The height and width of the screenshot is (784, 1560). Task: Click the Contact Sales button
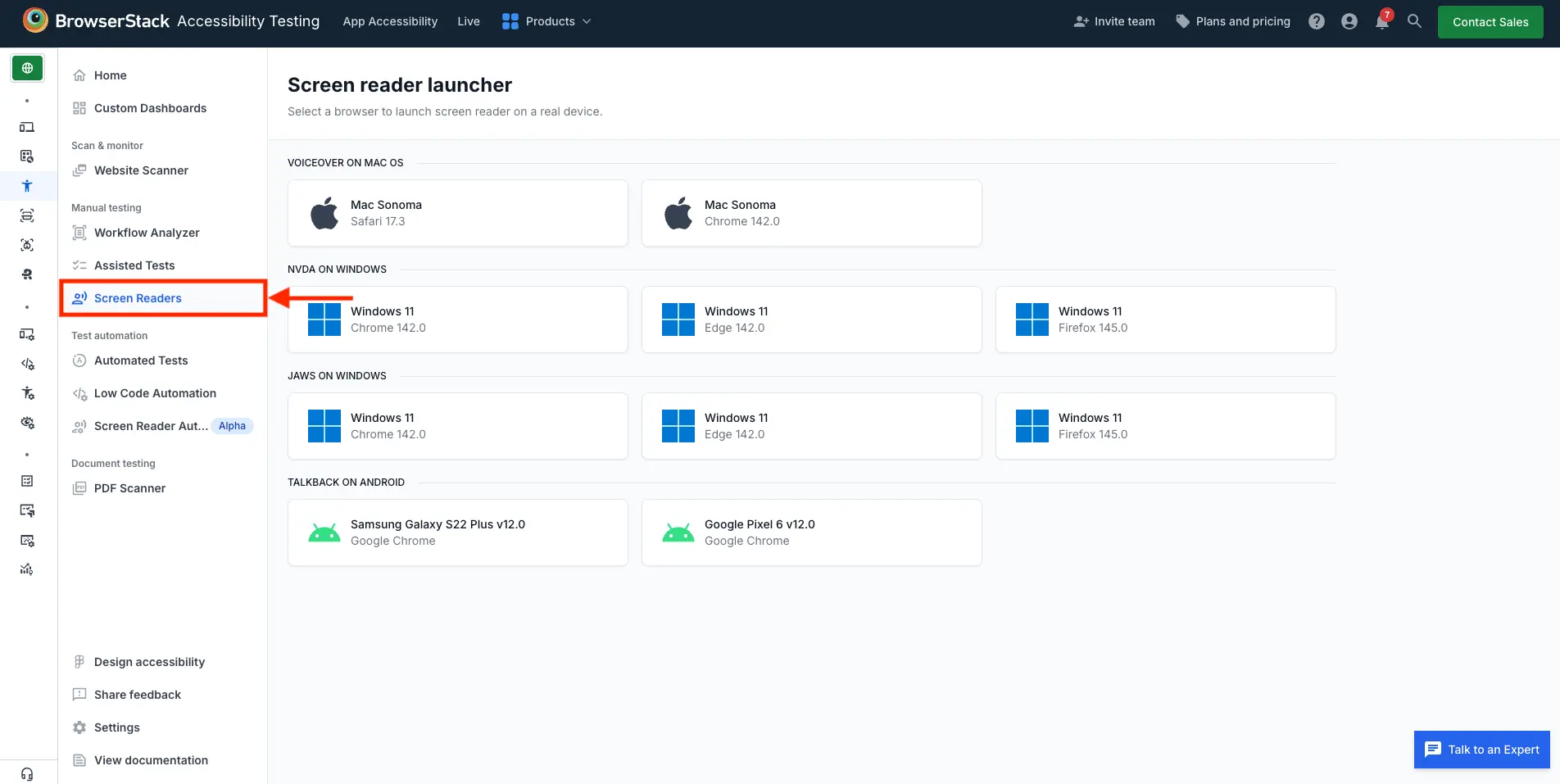[1490, 22]
